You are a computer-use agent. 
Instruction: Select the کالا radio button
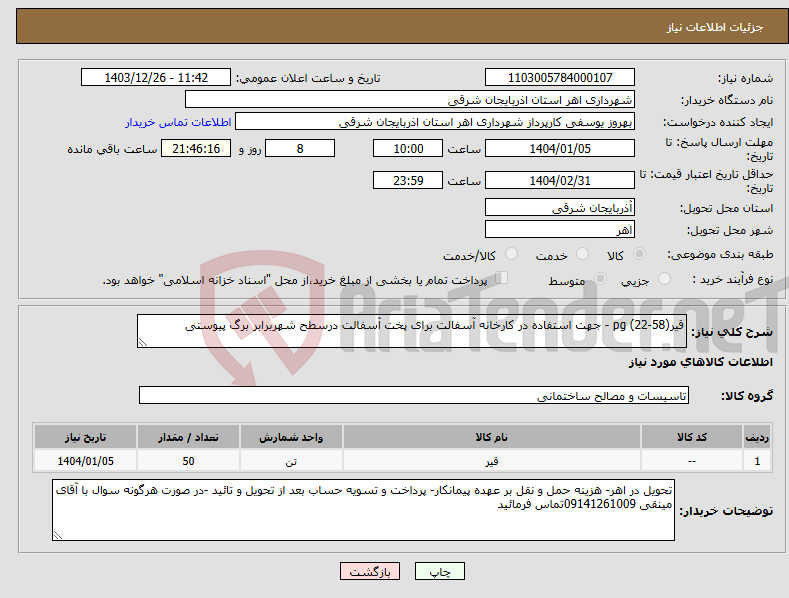(639, 254)
